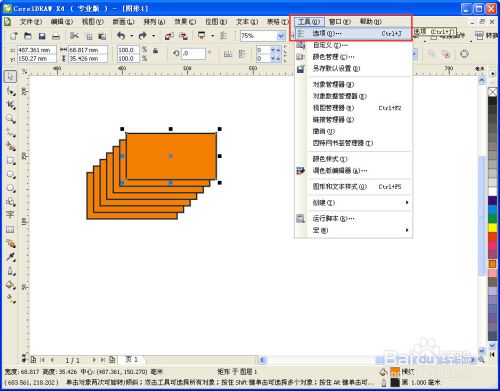
Task: Click the Cut scissors icon
Action: click(74, 36)
